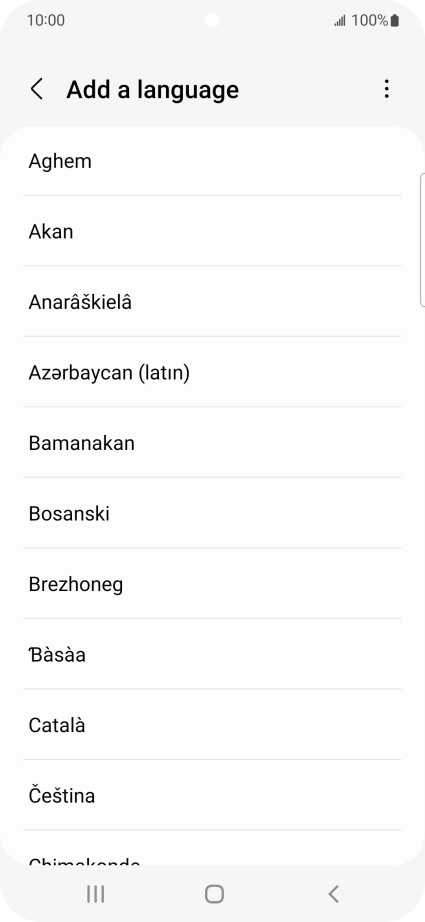Pick Čeština from the list

coord(212,796)
